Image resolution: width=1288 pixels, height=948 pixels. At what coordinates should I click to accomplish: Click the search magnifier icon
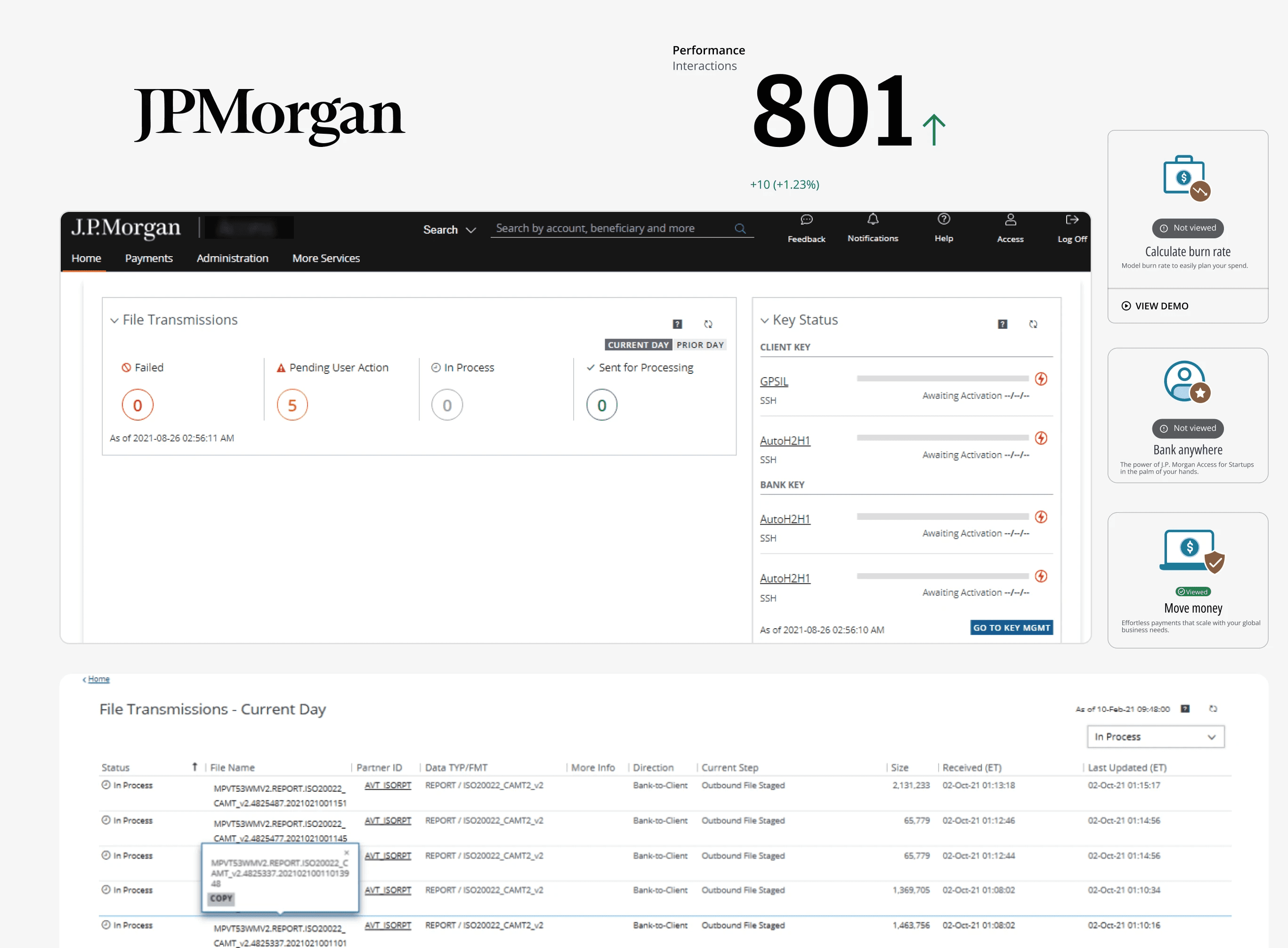[740, 229]
